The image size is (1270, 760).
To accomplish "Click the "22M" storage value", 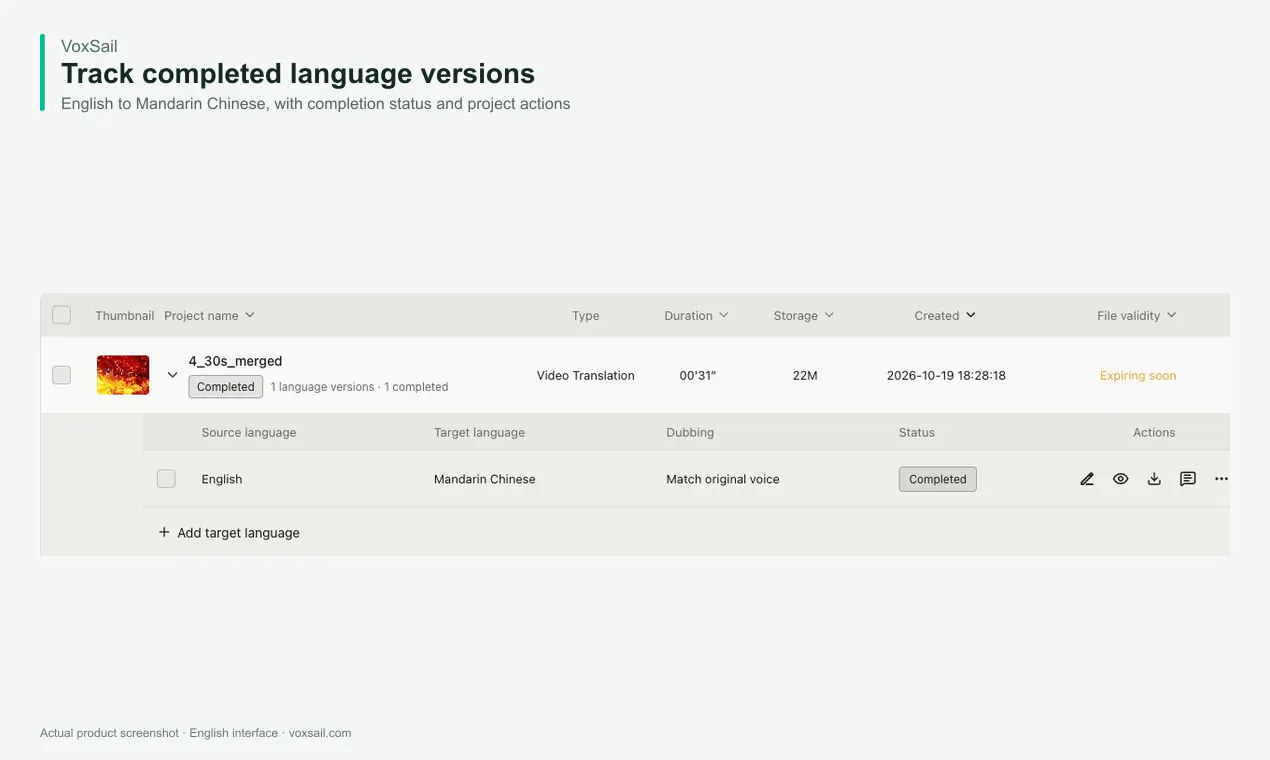I will click(x=805, y=376).
